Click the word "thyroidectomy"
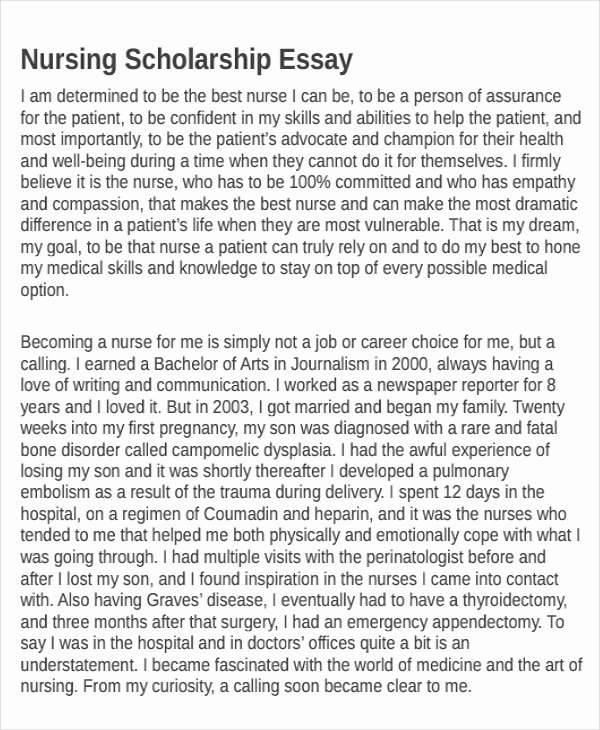This screenshot has height=730, width=600. (x=514, y=600)
